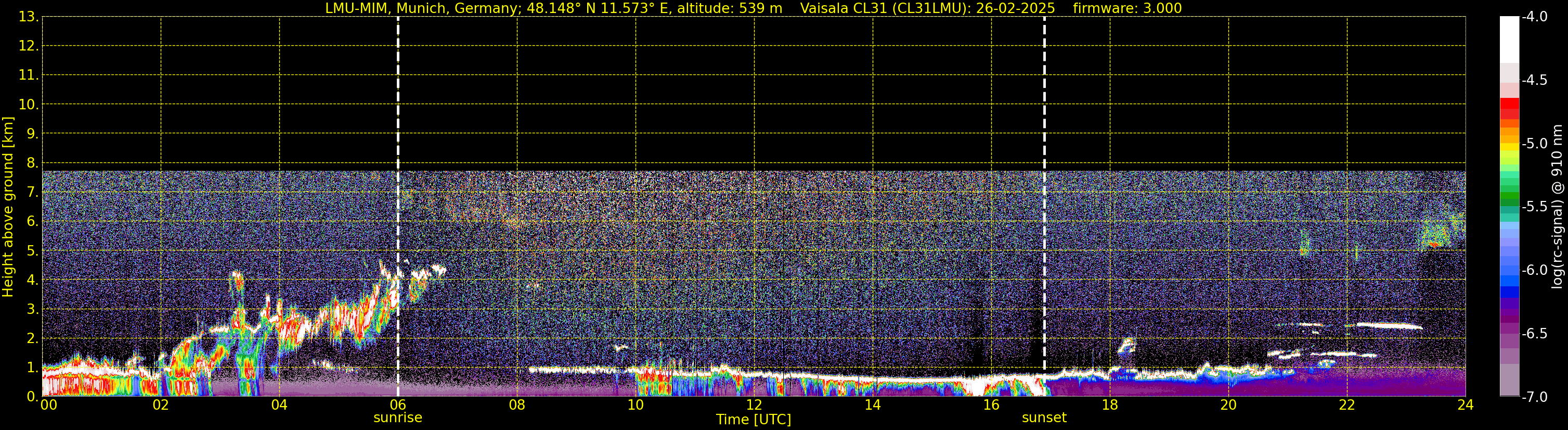Click the "sunrise" label below the axis
This screenshot has height=430, width=1568.
tap(397, 418)
